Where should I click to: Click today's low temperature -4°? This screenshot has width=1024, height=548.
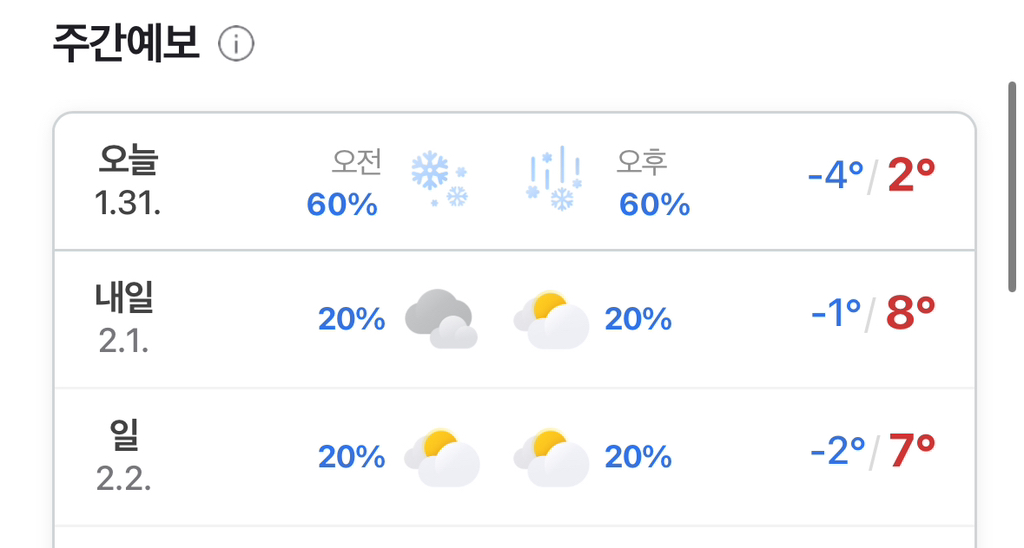click(x=835, y=175)
